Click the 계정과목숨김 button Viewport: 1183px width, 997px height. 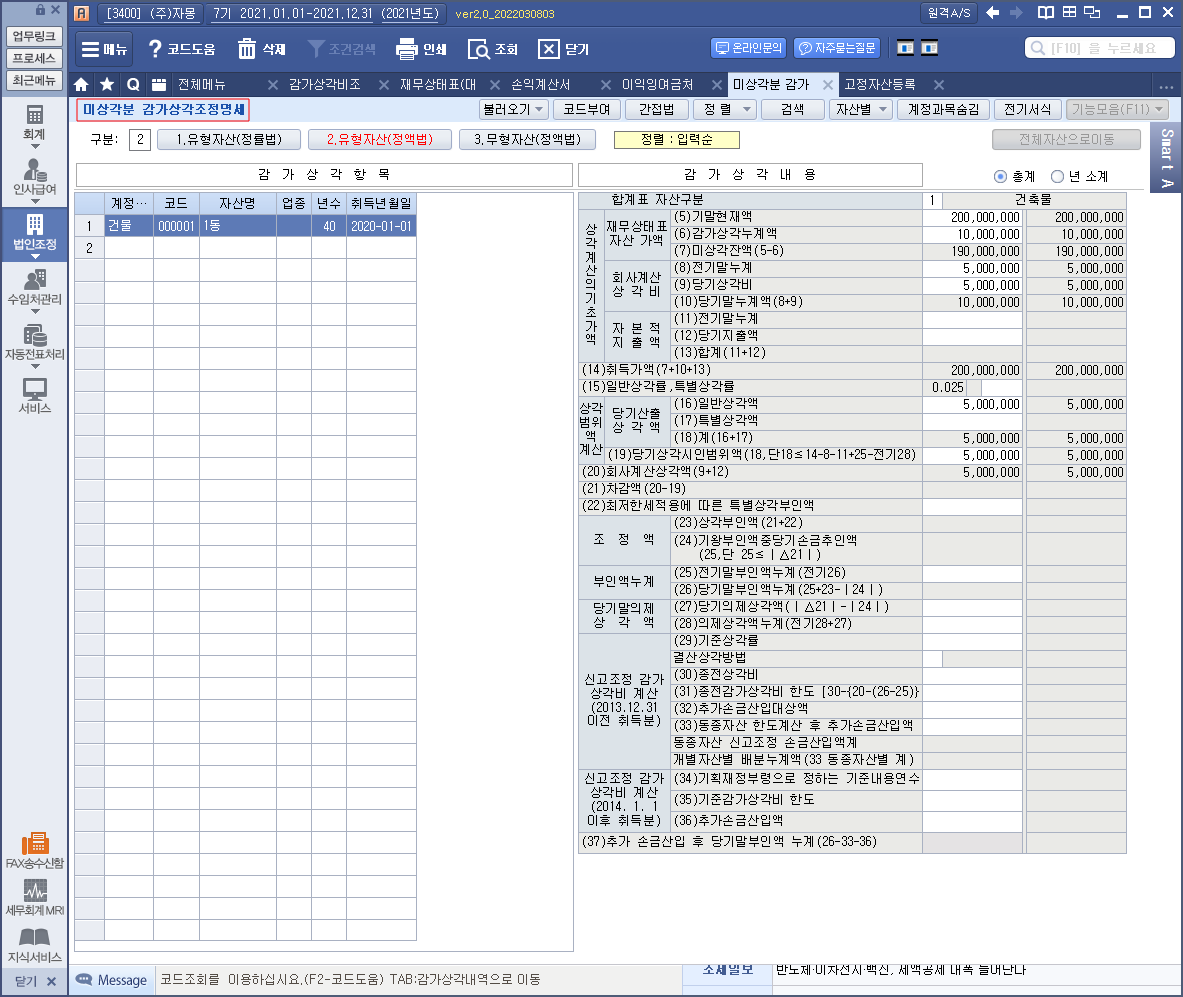tap(943, 109)
